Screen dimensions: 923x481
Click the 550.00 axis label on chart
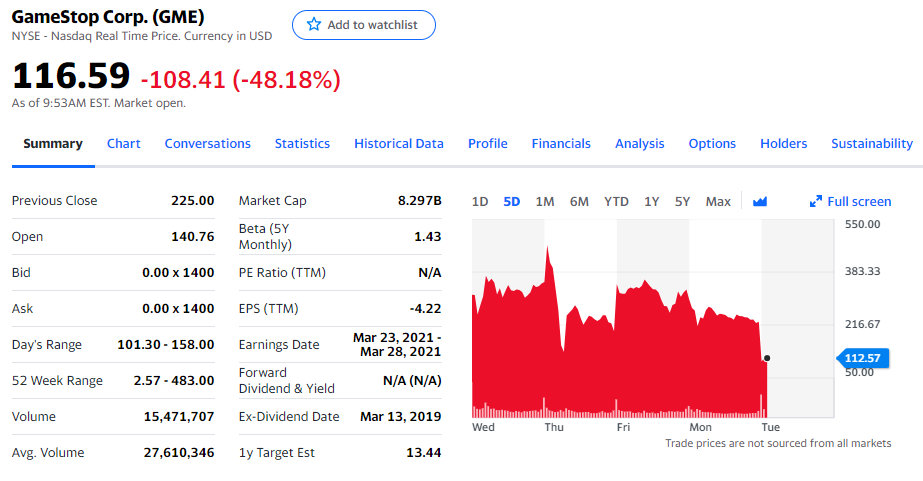(862, 224)
